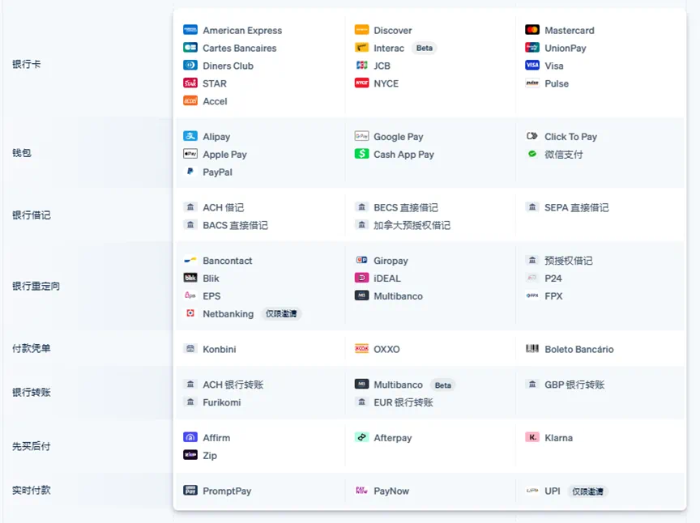Click the Furikomi bank transfer link
700x523 pixels.
coord(222,402)
